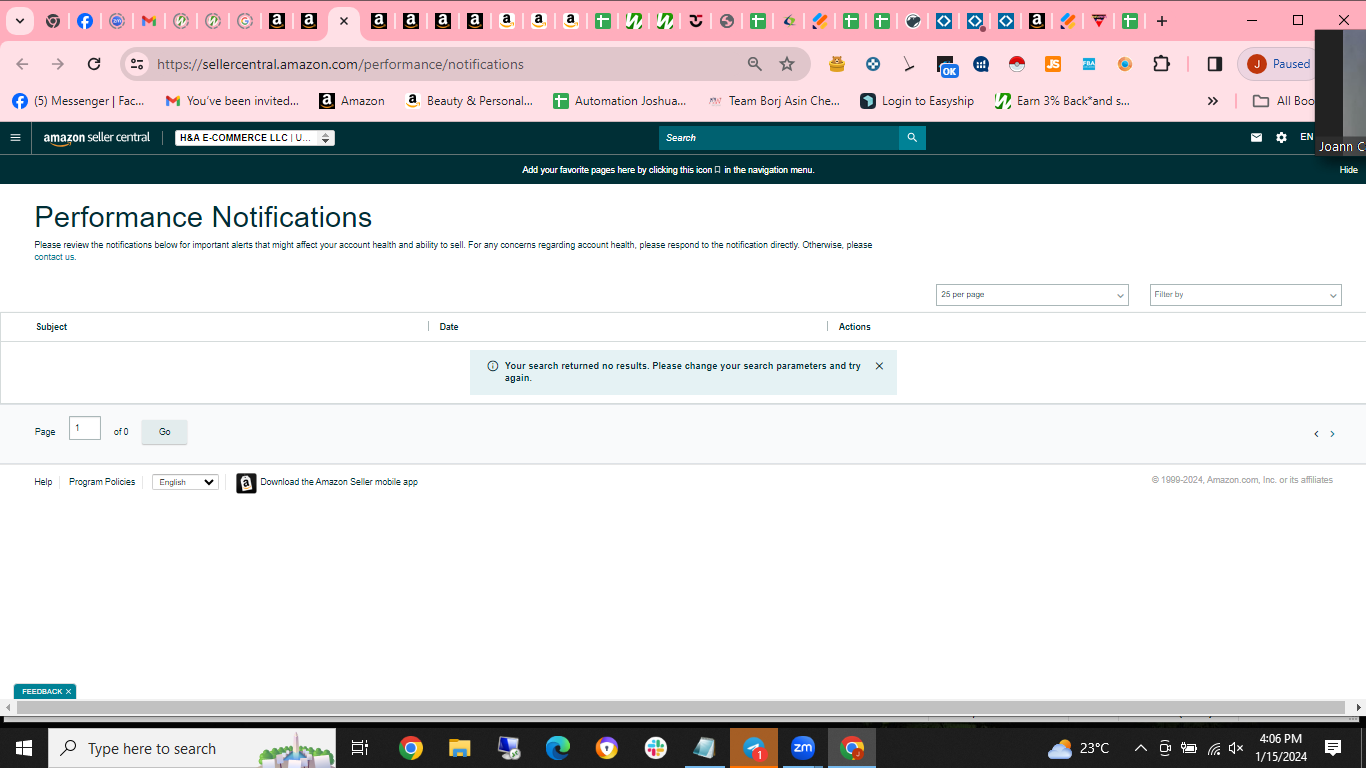Open Task View on the taskbar
This screenshot has width=1366, height=768.
click(361, 748)
